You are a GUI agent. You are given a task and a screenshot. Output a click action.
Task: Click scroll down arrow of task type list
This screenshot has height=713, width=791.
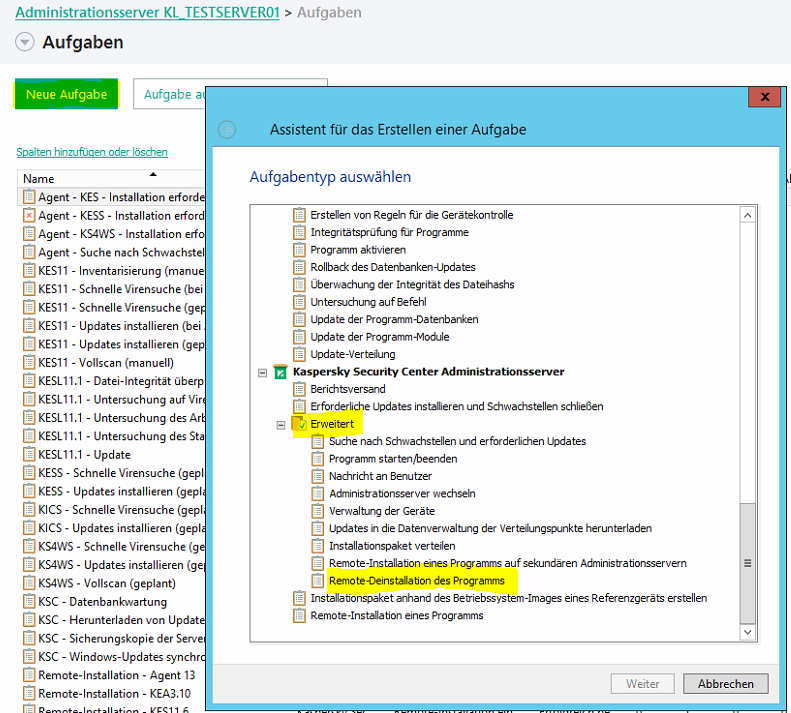(748, 632)
